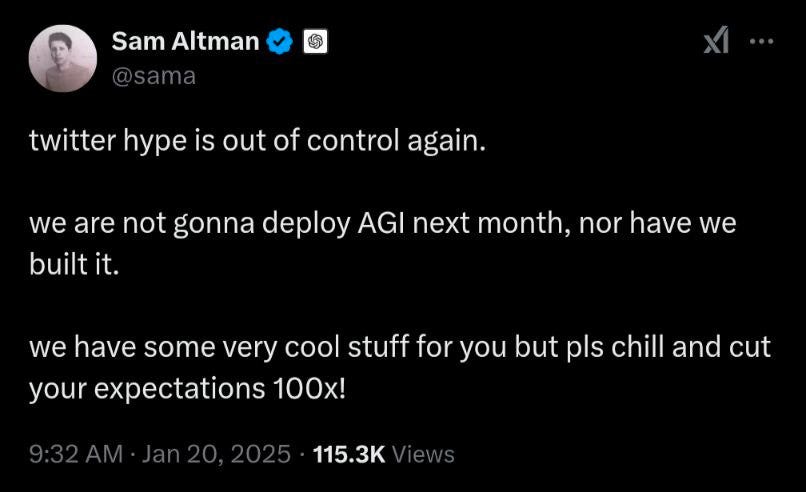Click the '100x!' text in the tweet

pos(309,389)
